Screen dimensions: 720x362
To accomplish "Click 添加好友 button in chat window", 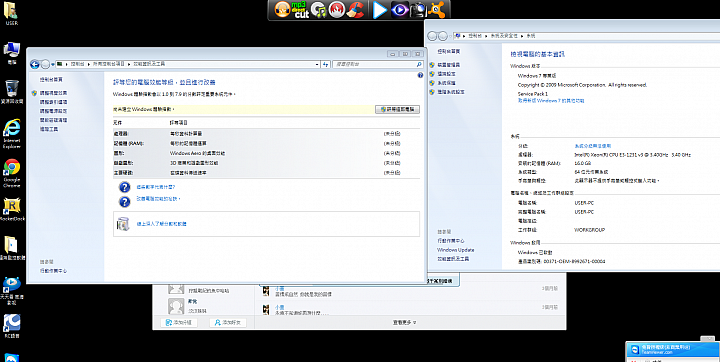I will (228, 322).
